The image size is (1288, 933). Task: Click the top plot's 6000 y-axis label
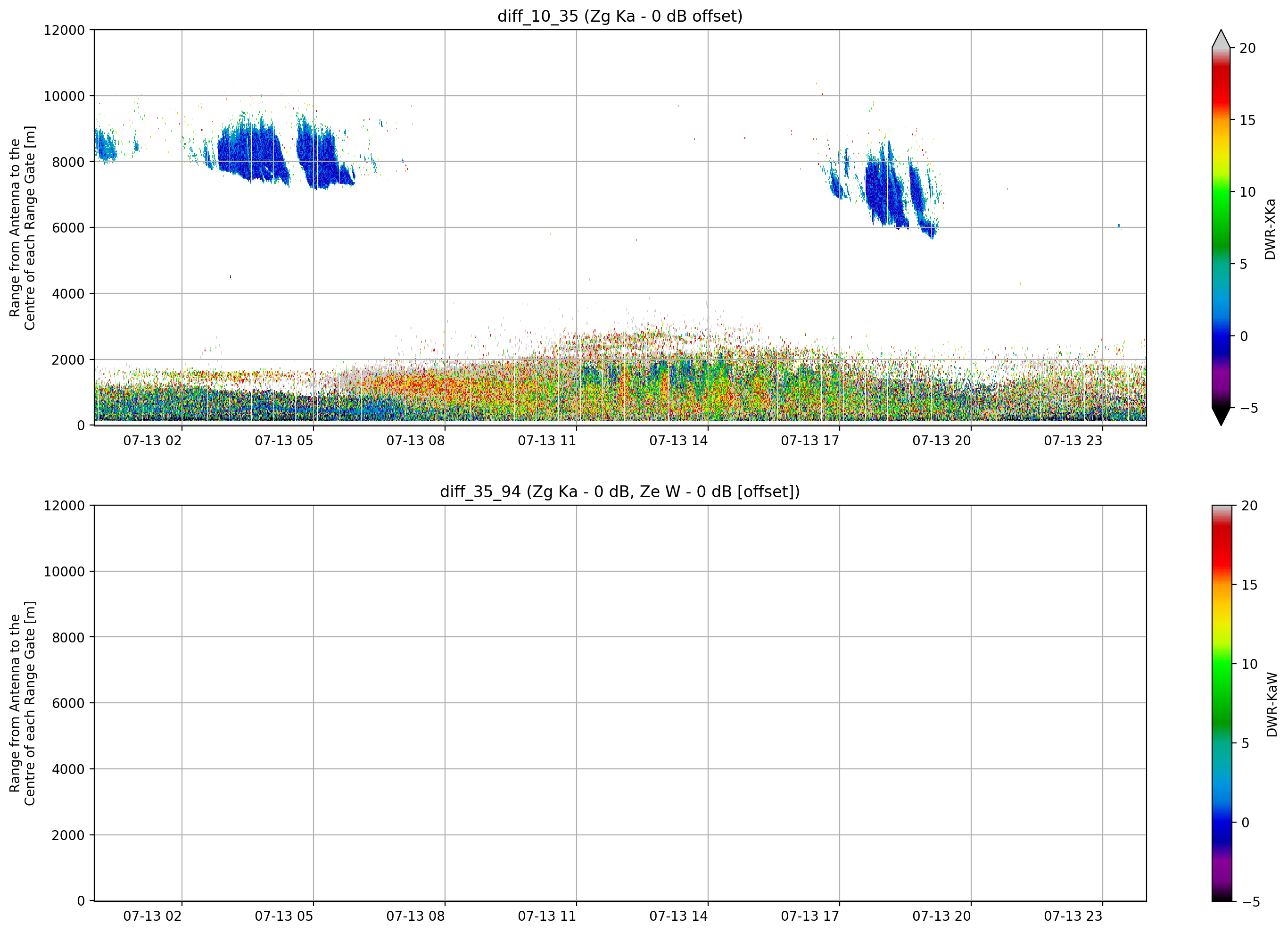[x=68, y=228]
